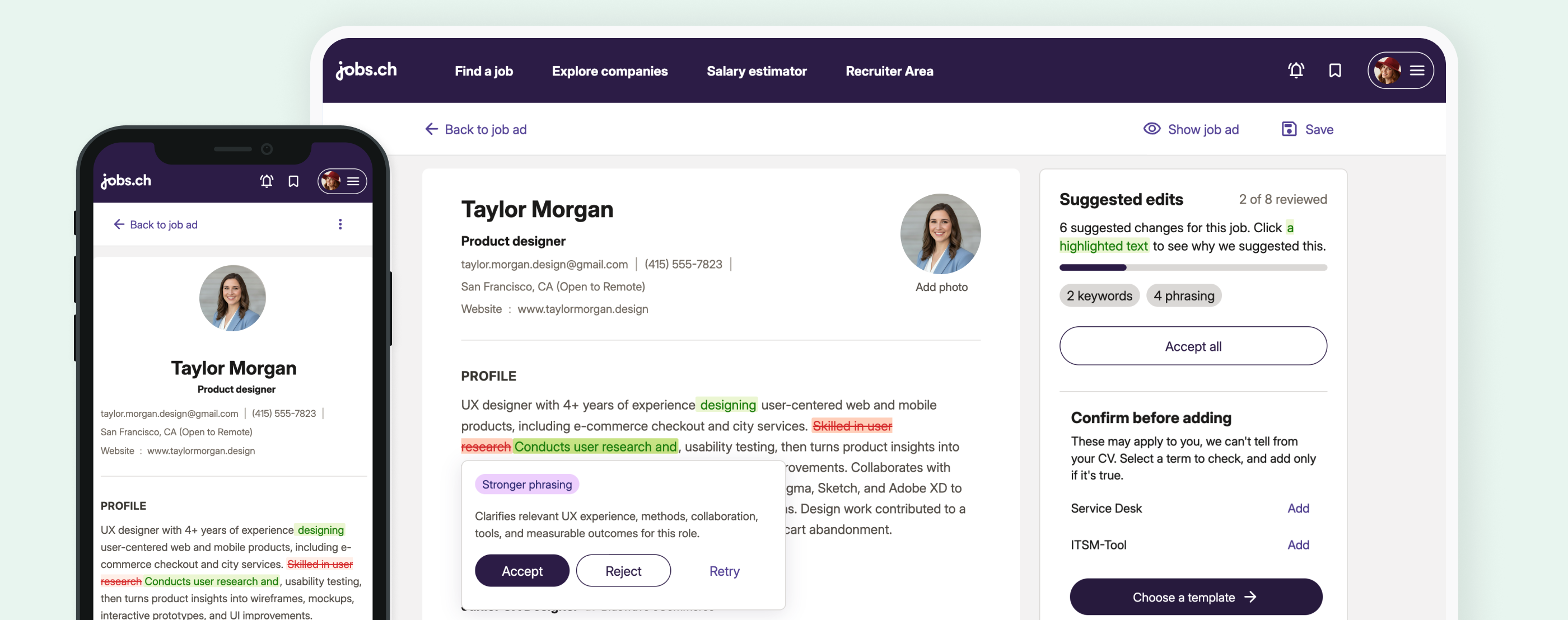This screenshot has width=1568, height=620.
Task: Tap highlighted Conducts user research and on phone
Action: tap(211, 581)
